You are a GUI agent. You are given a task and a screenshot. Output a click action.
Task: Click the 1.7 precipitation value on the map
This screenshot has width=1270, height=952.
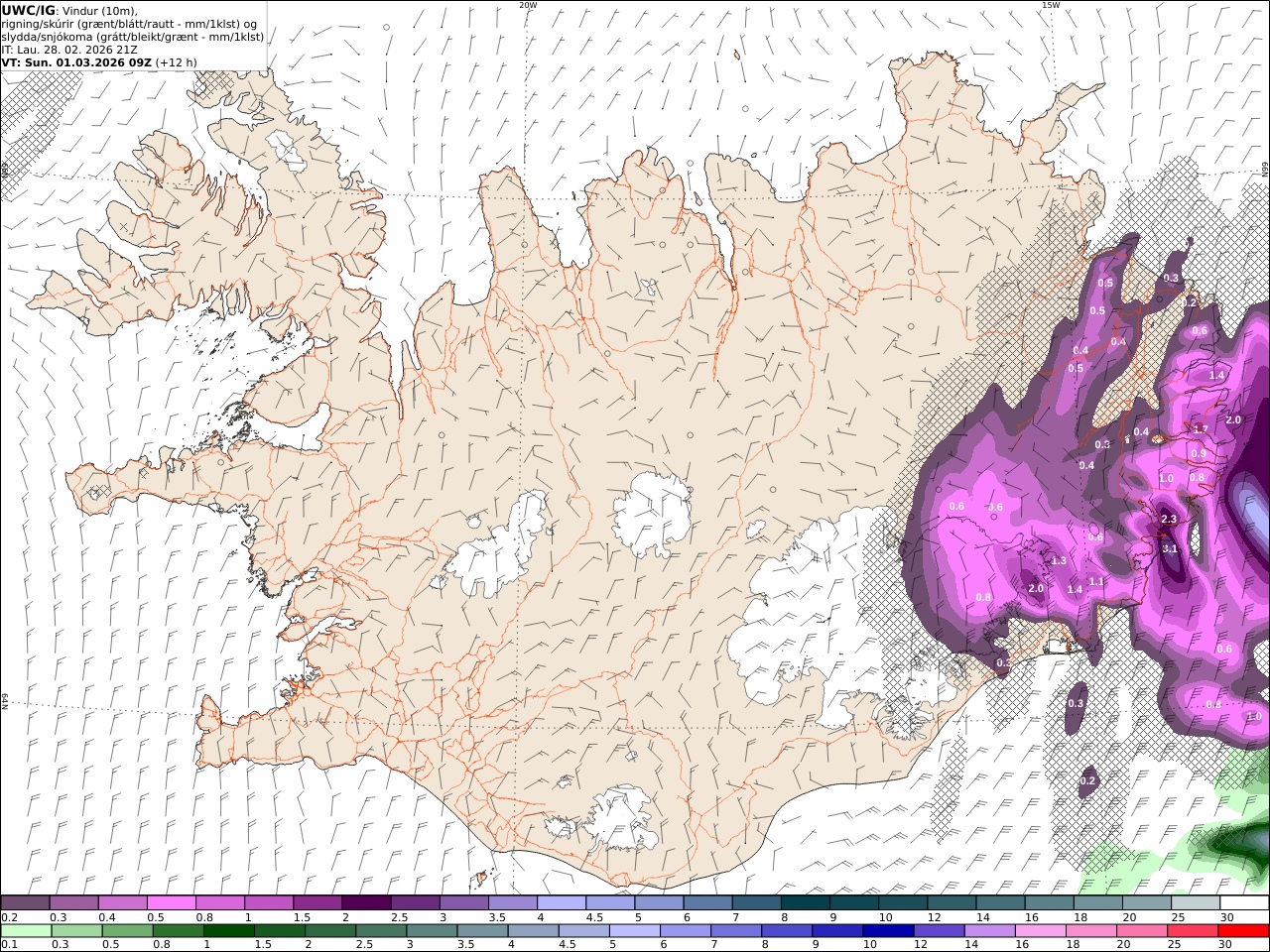click(1200, 428)
